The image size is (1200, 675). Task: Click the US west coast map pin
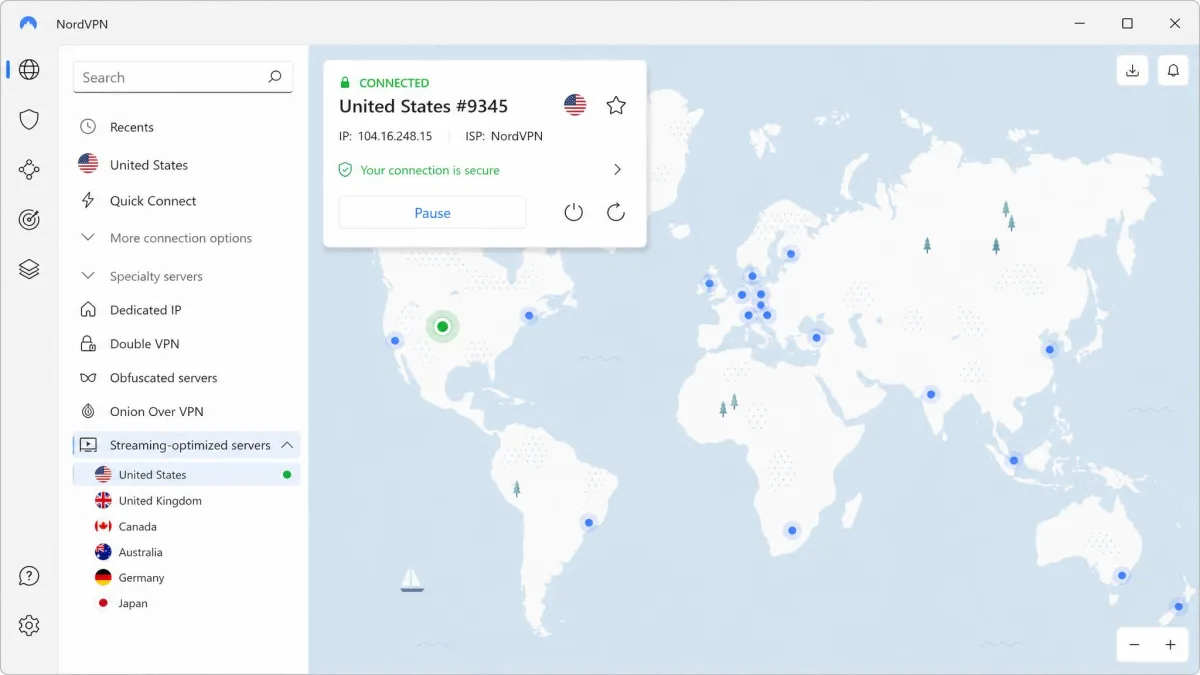(395, 341)
